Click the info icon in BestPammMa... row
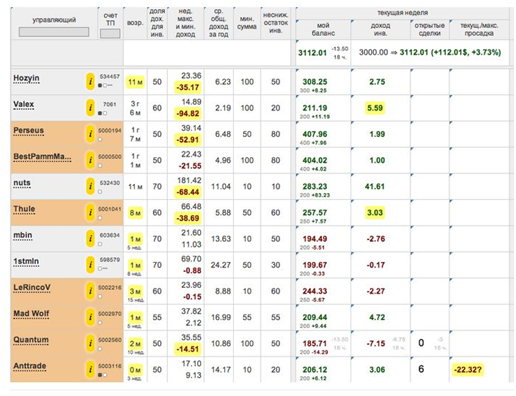516x396 pixels. point(90,160)
